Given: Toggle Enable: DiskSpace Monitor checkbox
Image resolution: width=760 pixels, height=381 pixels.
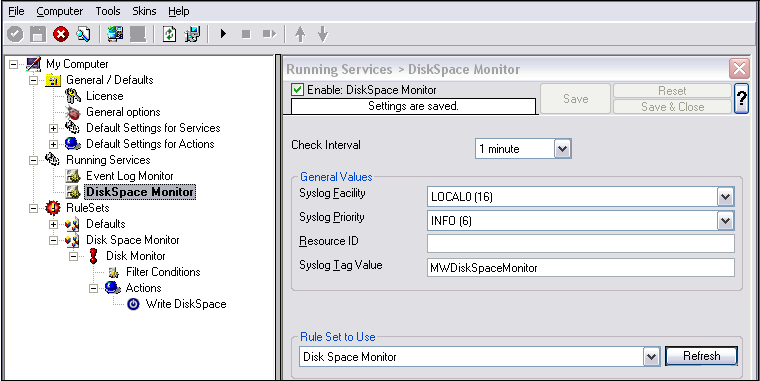Looking at the screenshot, I should click(x=297, y=90).
